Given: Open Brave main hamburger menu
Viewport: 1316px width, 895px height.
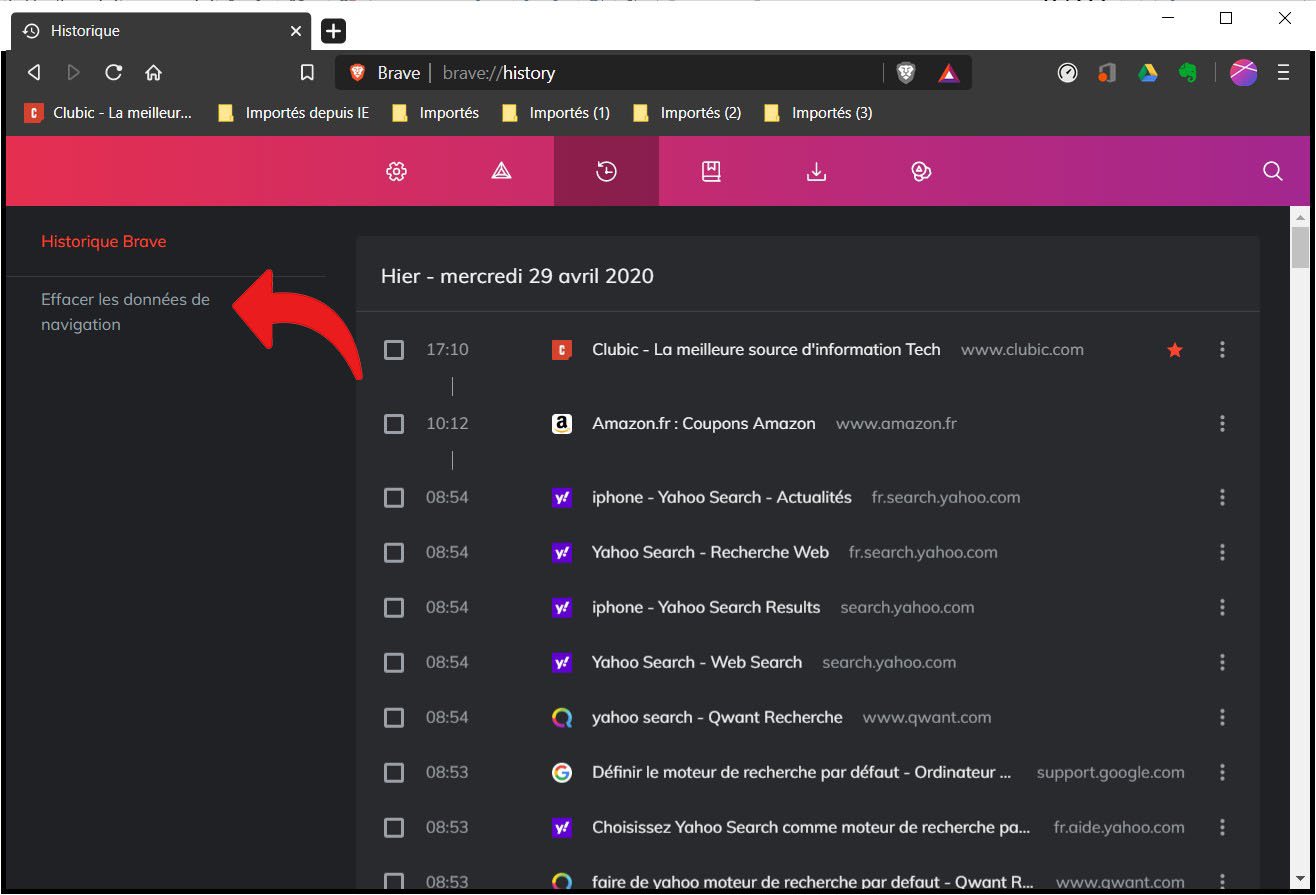Looking at the screenshot, I should (x=1283, y=73).
